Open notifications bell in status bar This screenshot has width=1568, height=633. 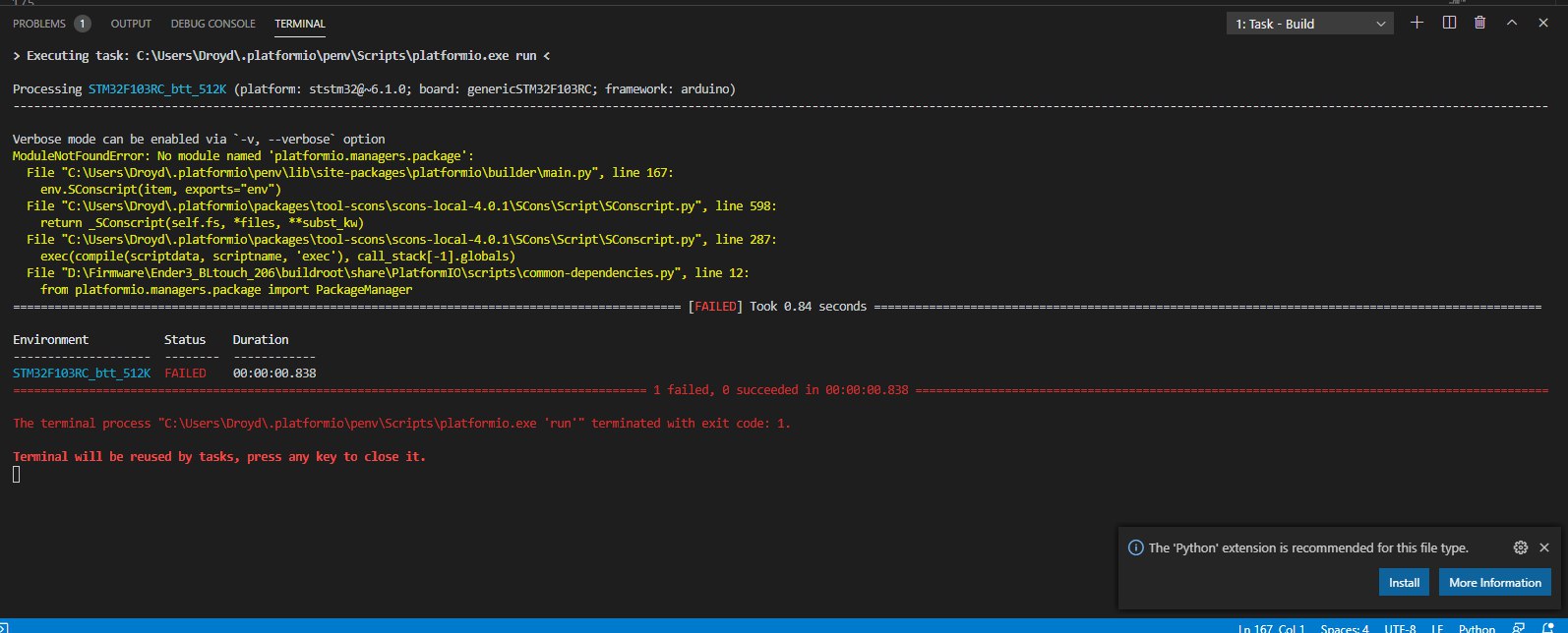pyautogui.click(x=1548, y=627)
